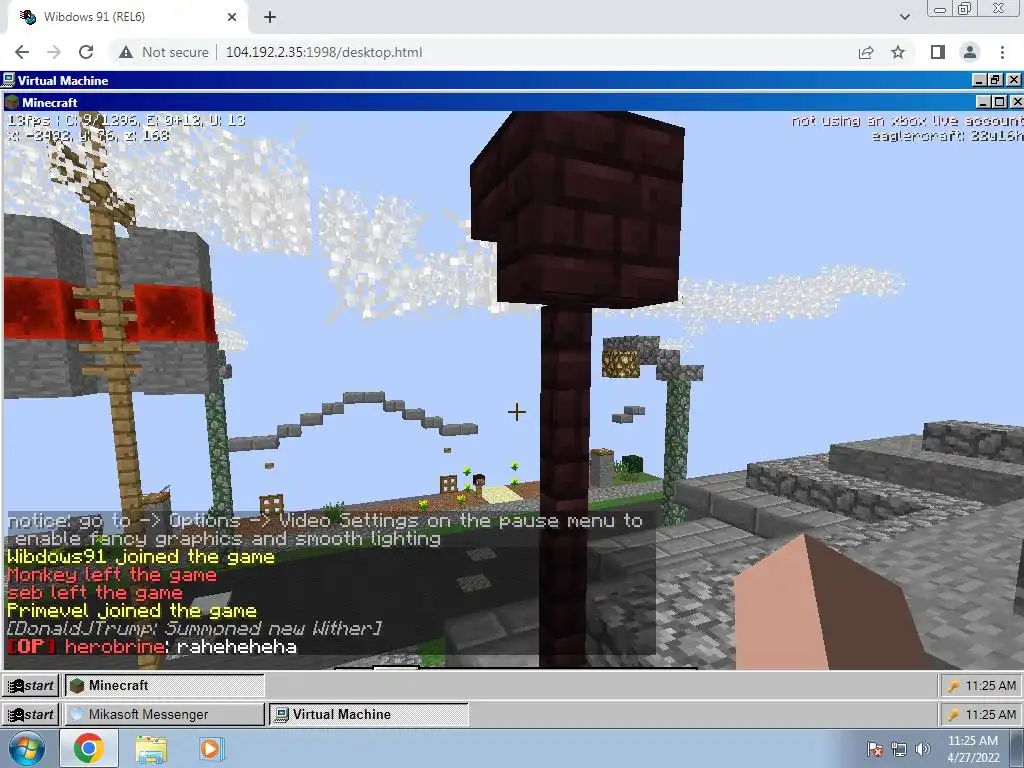Open the Not secure site warning

165,52
